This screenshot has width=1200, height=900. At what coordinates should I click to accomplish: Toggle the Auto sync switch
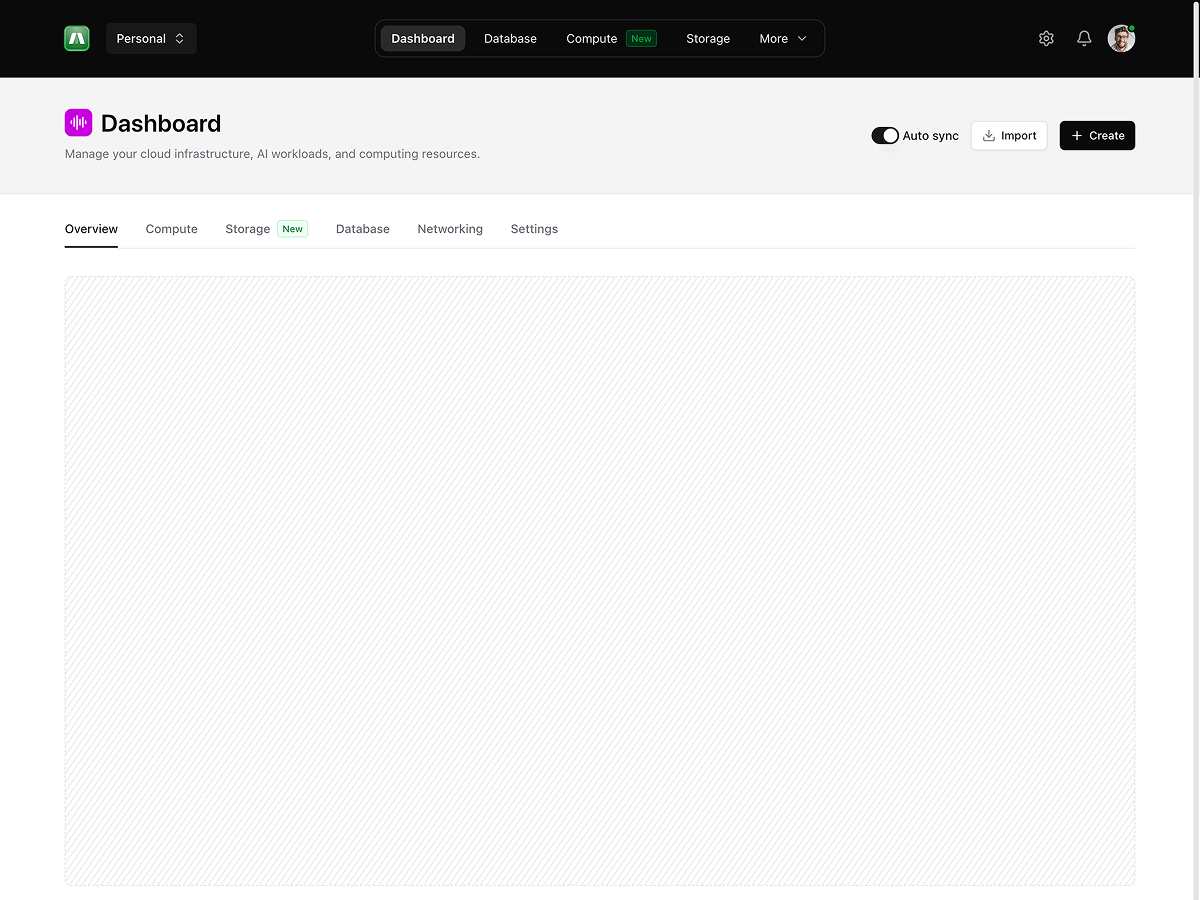pos(885,136)
